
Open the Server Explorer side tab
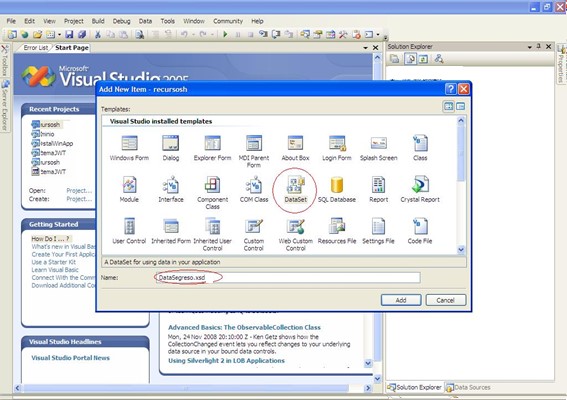[5, 106]
